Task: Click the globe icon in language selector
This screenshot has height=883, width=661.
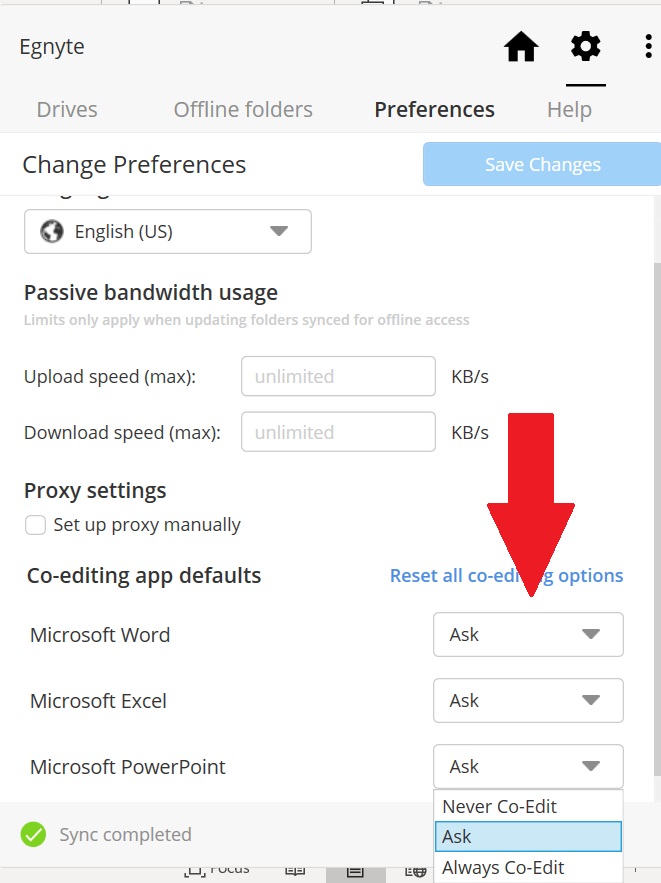Action: (x=51, y=232)
